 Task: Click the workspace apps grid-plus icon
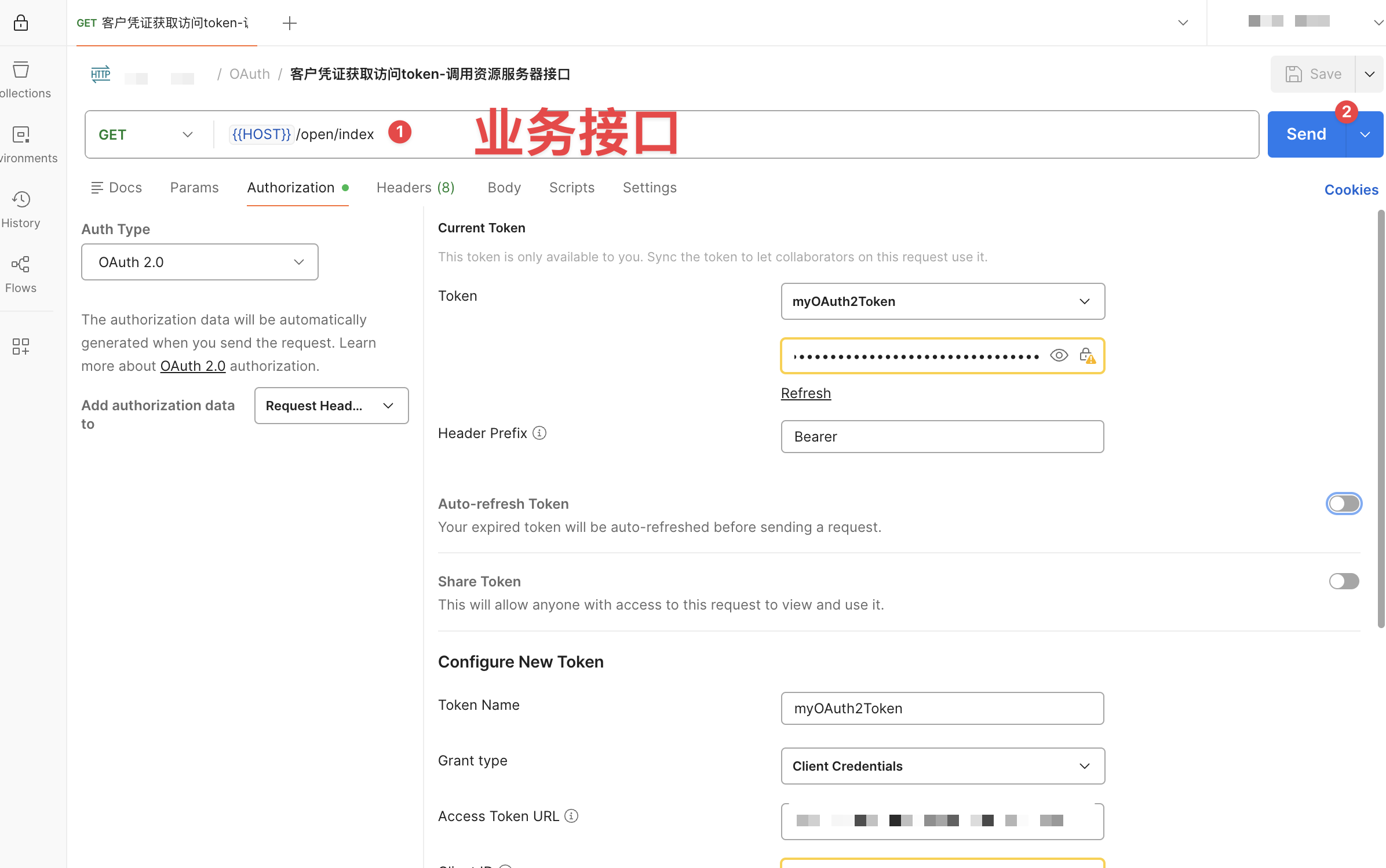click(21, 347)
